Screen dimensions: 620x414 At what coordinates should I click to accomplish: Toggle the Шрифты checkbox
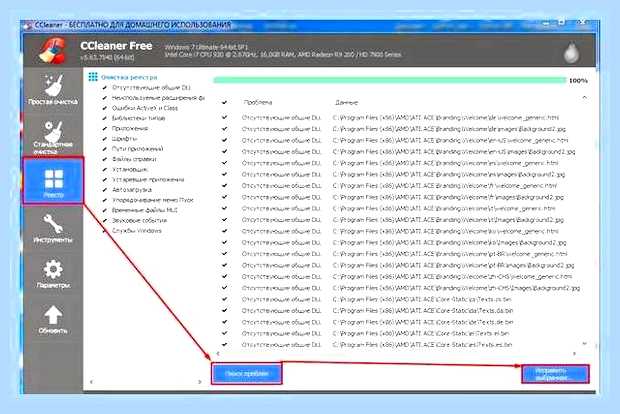[x=105, y=139]
